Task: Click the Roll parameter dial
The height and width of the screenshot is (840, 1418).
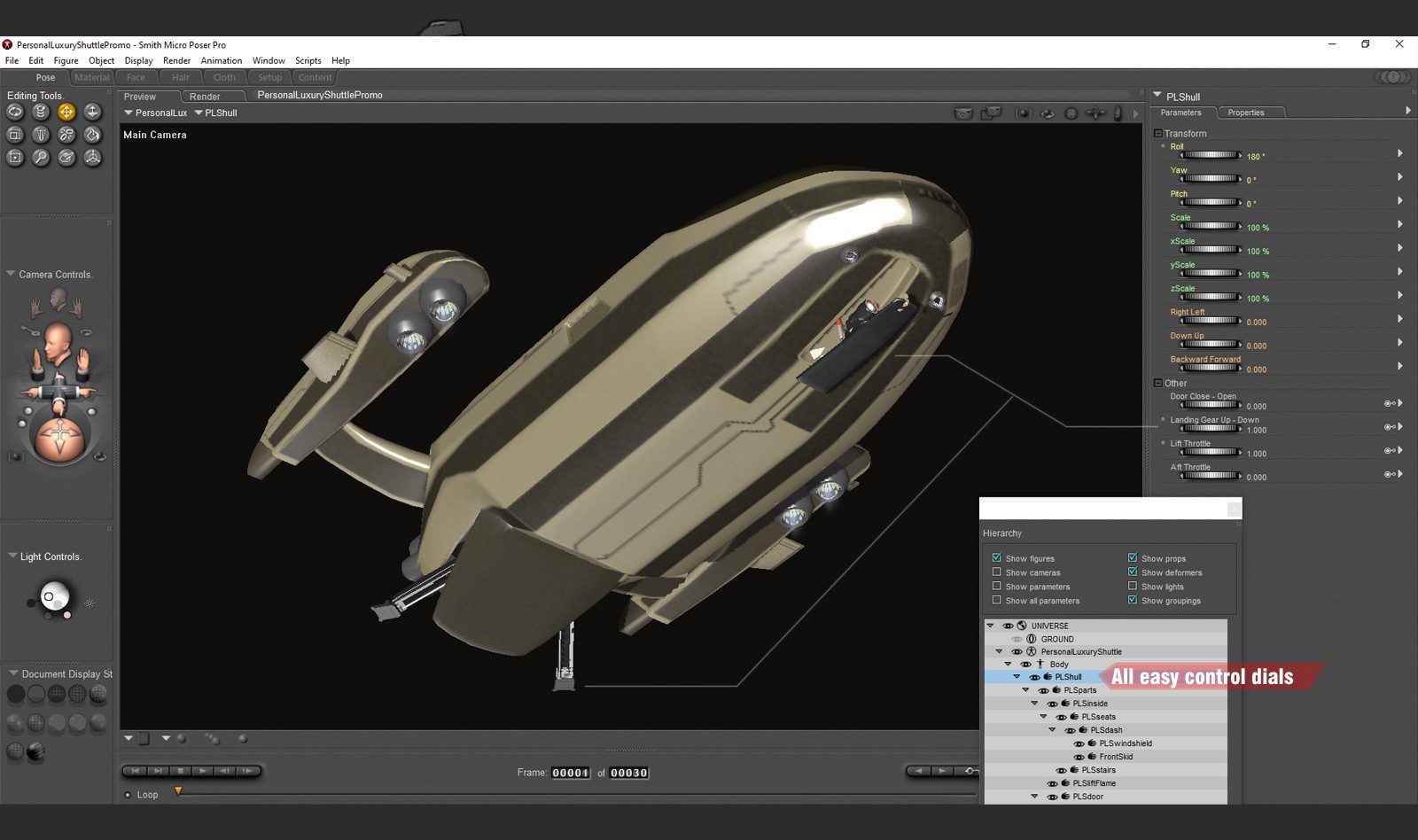Action: pos(1210,155)
